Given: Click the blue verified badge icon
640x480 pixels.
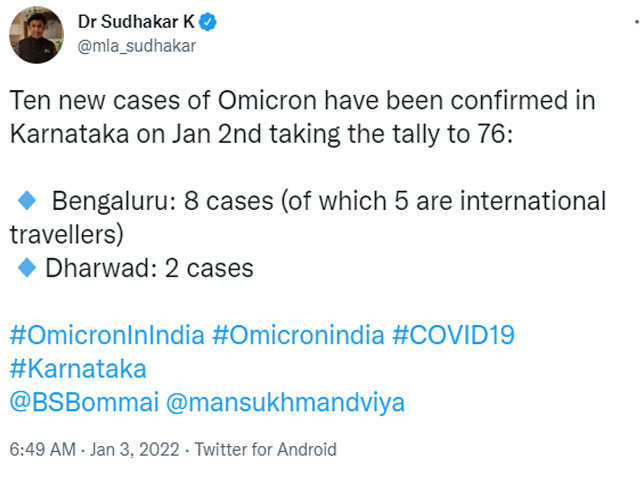Looking at the screenshot, I should point(208,22).
